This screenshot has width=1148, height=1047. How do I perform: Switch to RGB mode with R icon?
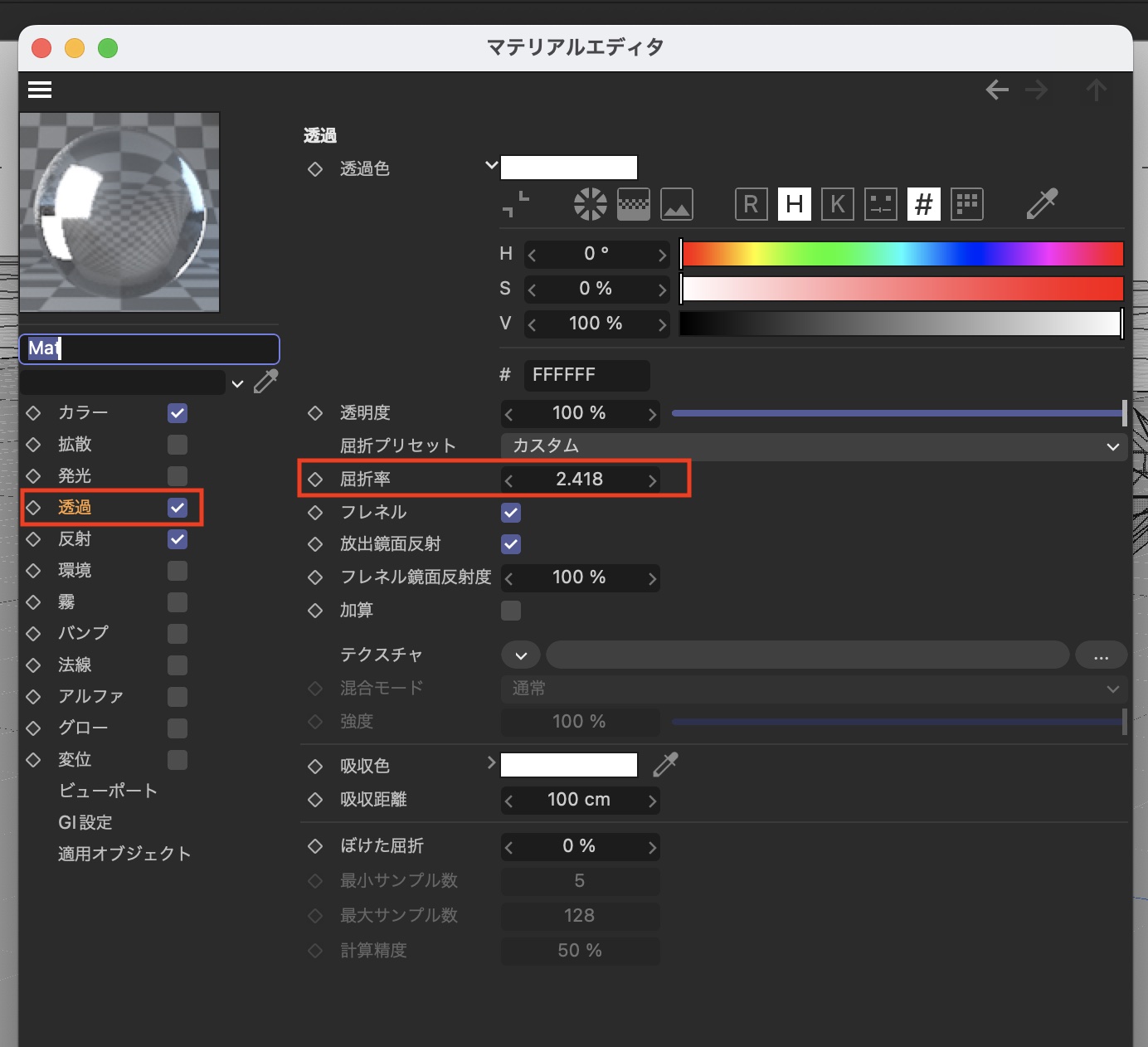[x=751, y=203]
